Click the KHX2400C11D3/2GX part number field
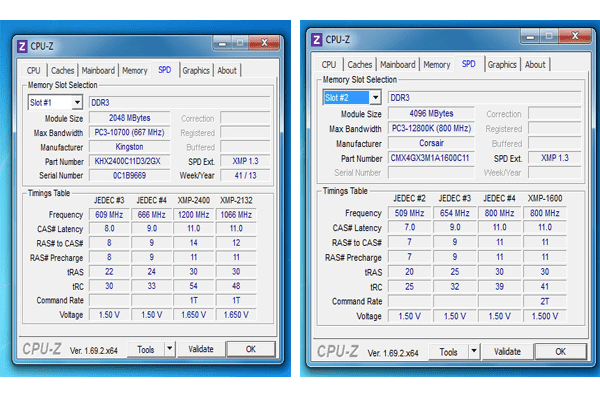600x400 pixels. point(129,161)
